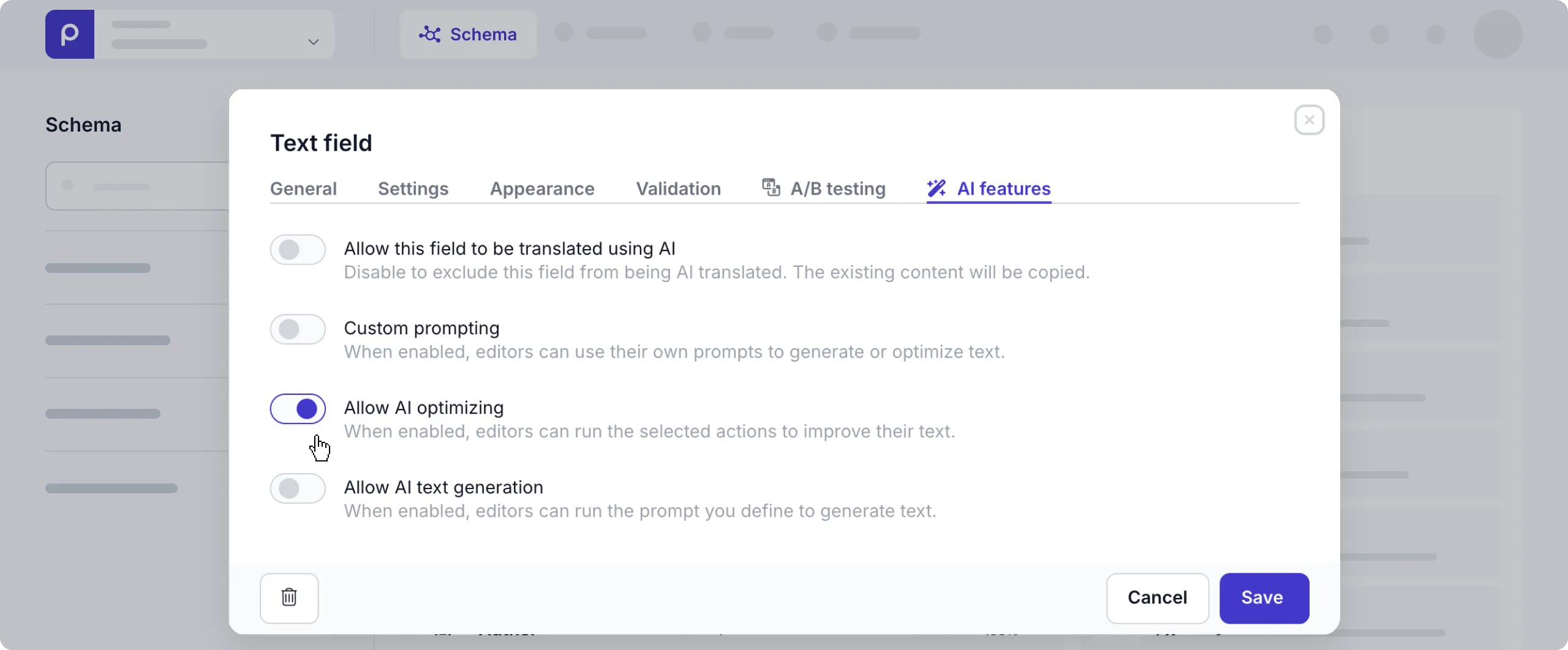This screenshot has height=650, width=1568.
Task: Click the Schema sidebar heading
Action: click(x=83, y=125)
